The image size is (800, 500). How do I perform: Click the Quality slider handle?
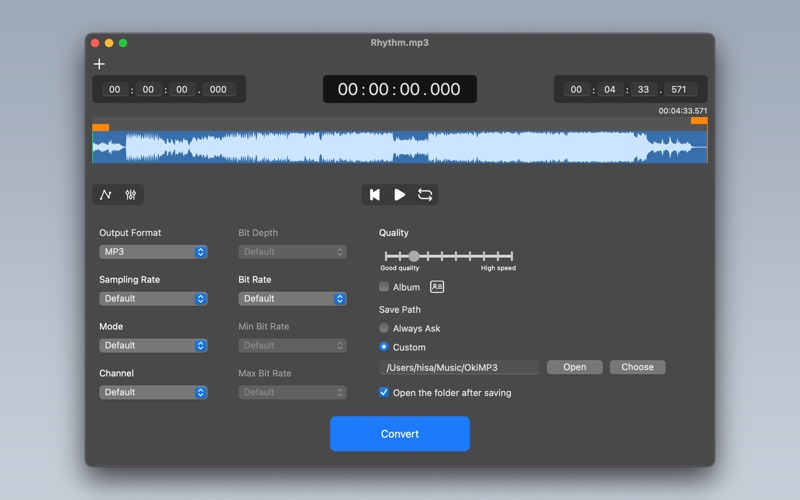414,256
